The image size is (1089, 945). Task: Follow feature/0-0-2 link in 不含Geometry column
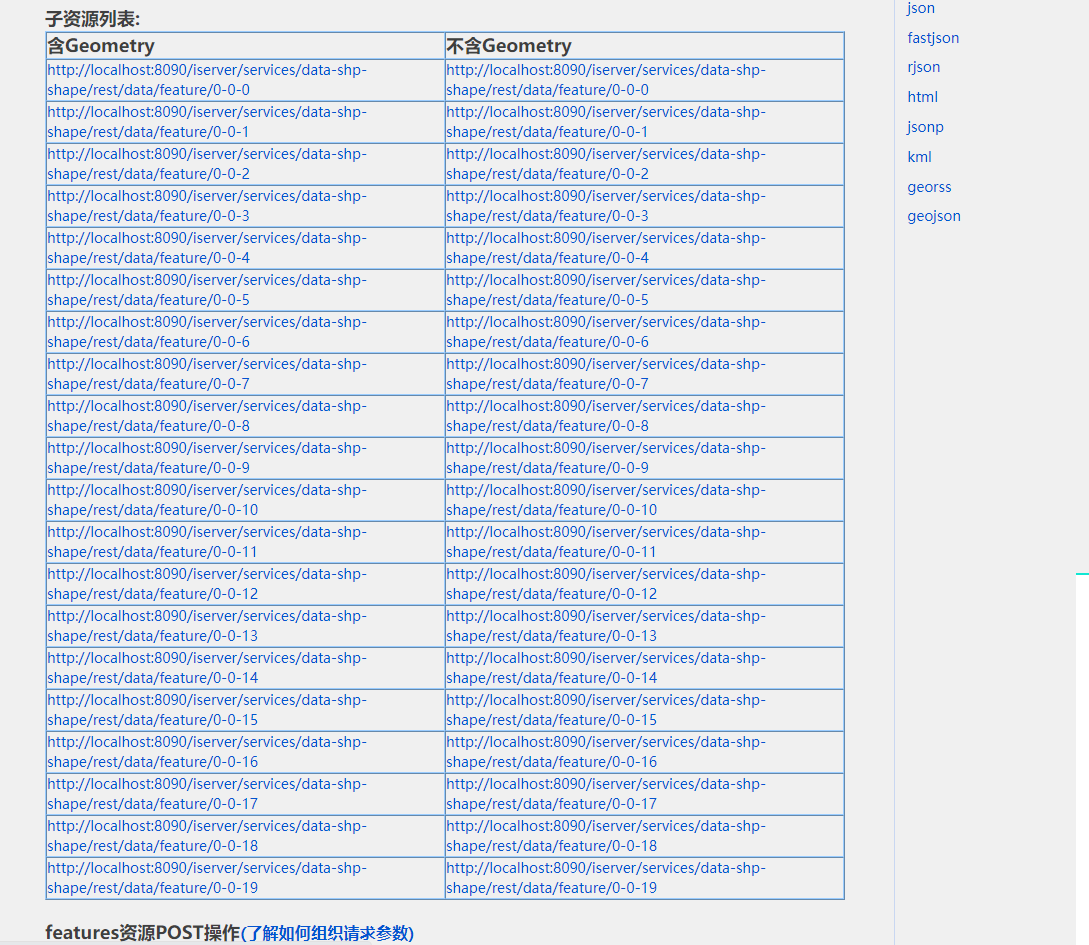606,164
